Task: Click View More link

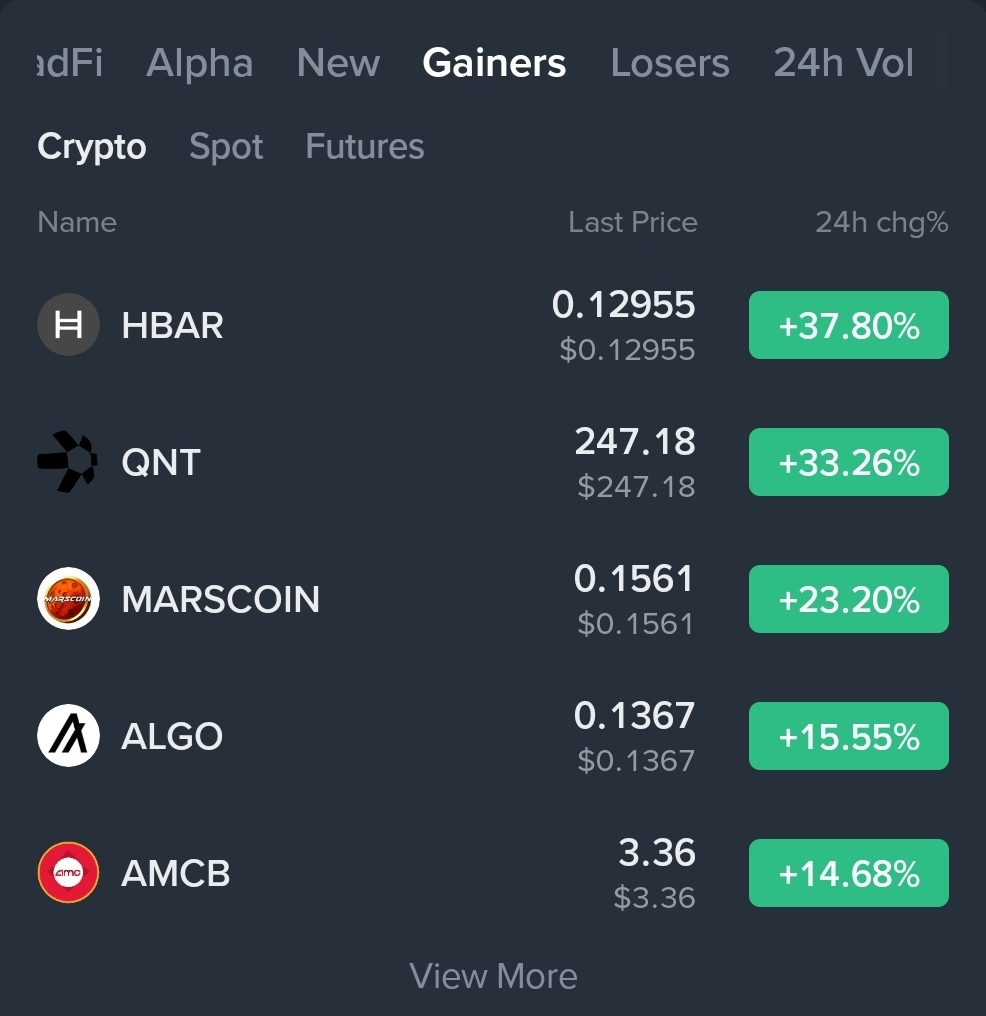Action: point(493,976)
